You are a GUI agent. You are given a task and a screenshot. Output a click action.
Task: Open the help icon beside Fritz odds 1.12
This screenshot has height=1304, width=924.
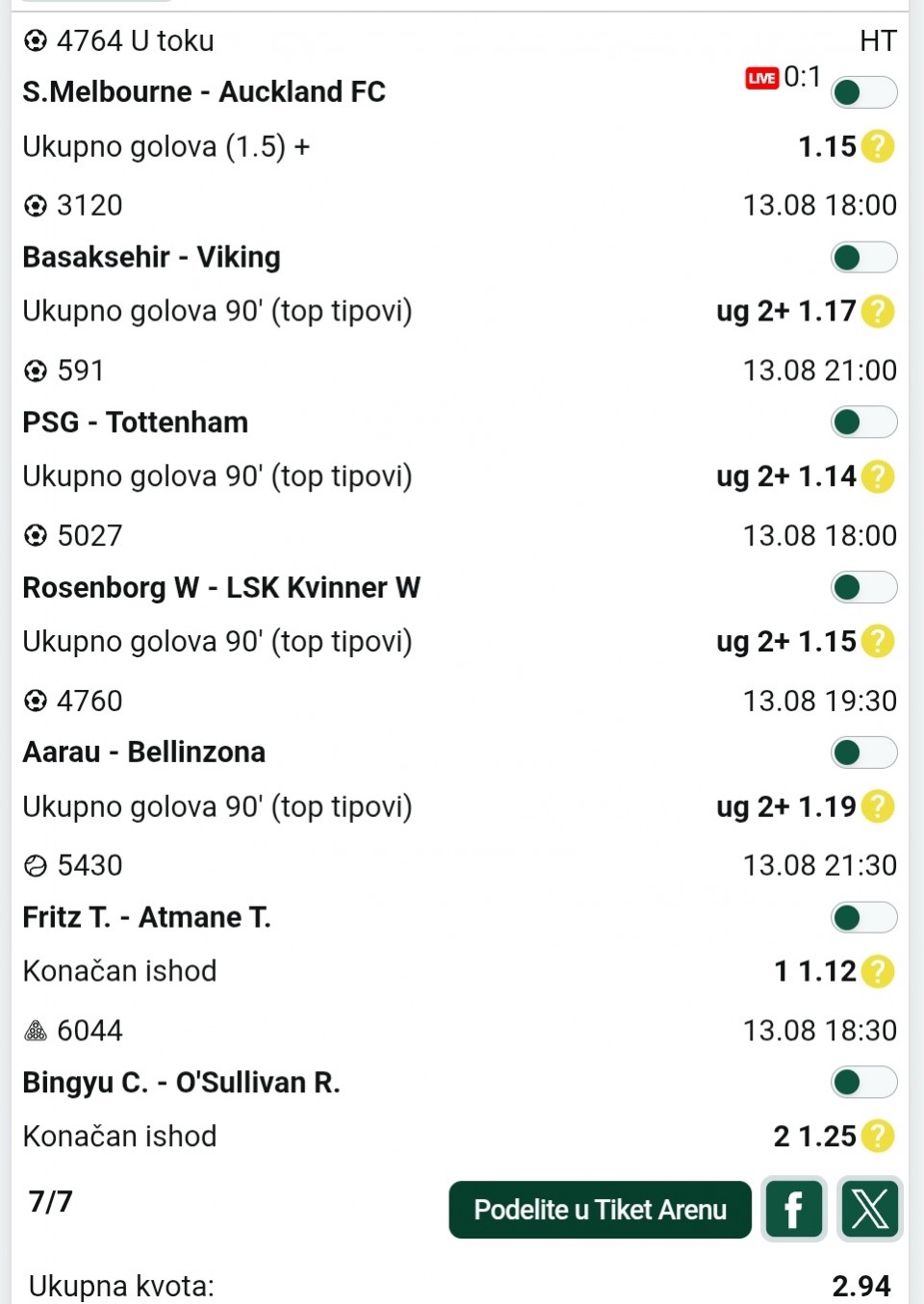click(877, 971)
